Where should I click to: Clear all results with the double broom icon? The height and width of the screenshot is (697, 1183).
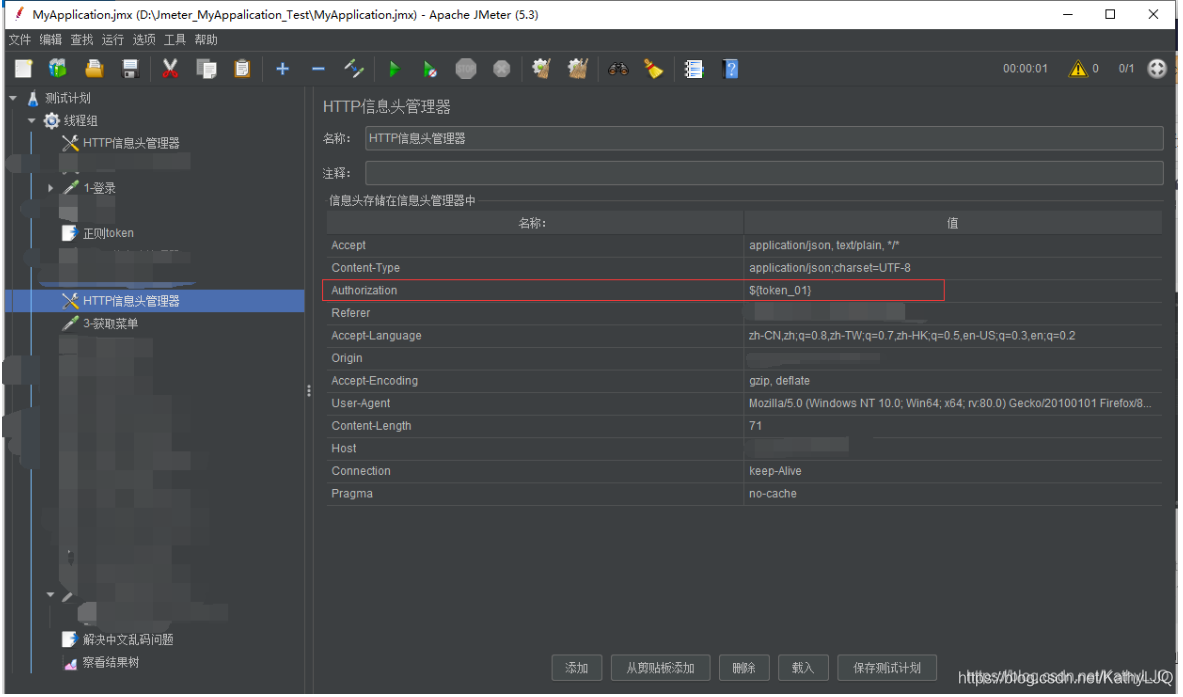pyautogui.click(x=578, y=69)
